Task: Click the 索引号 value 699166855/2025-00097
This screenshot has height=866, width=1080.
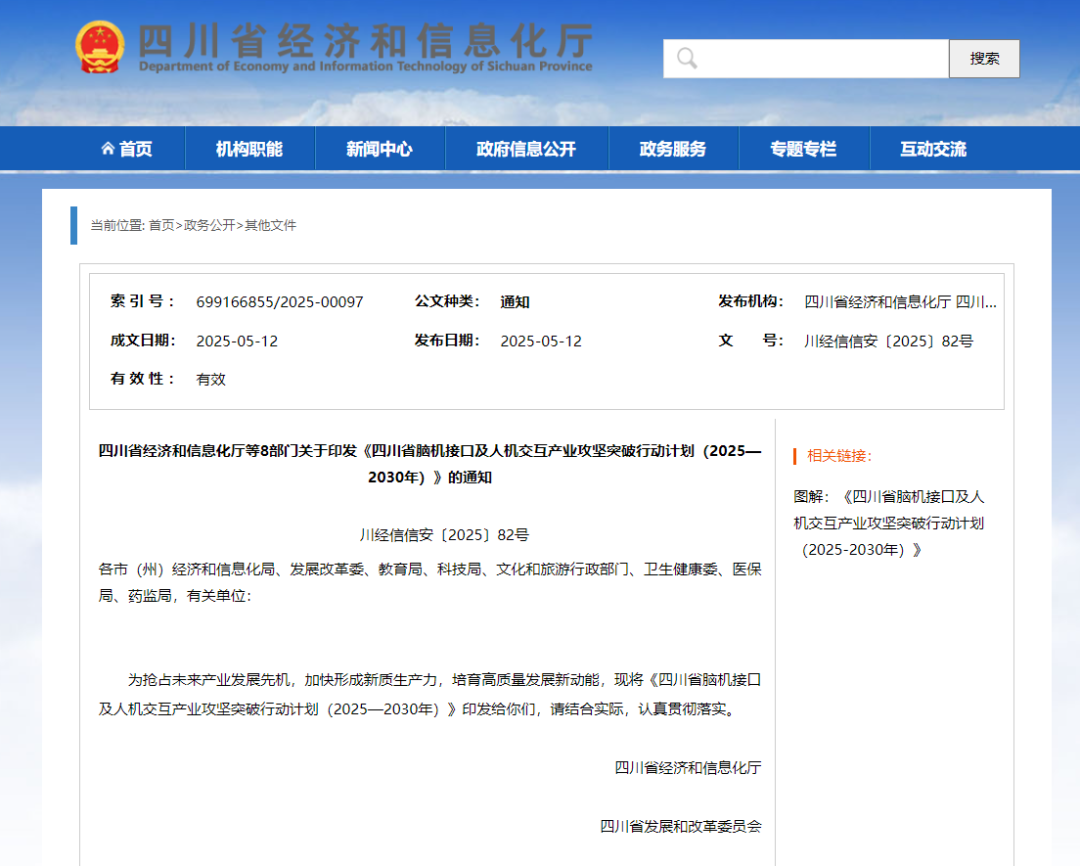Action: tap(280, 302)
